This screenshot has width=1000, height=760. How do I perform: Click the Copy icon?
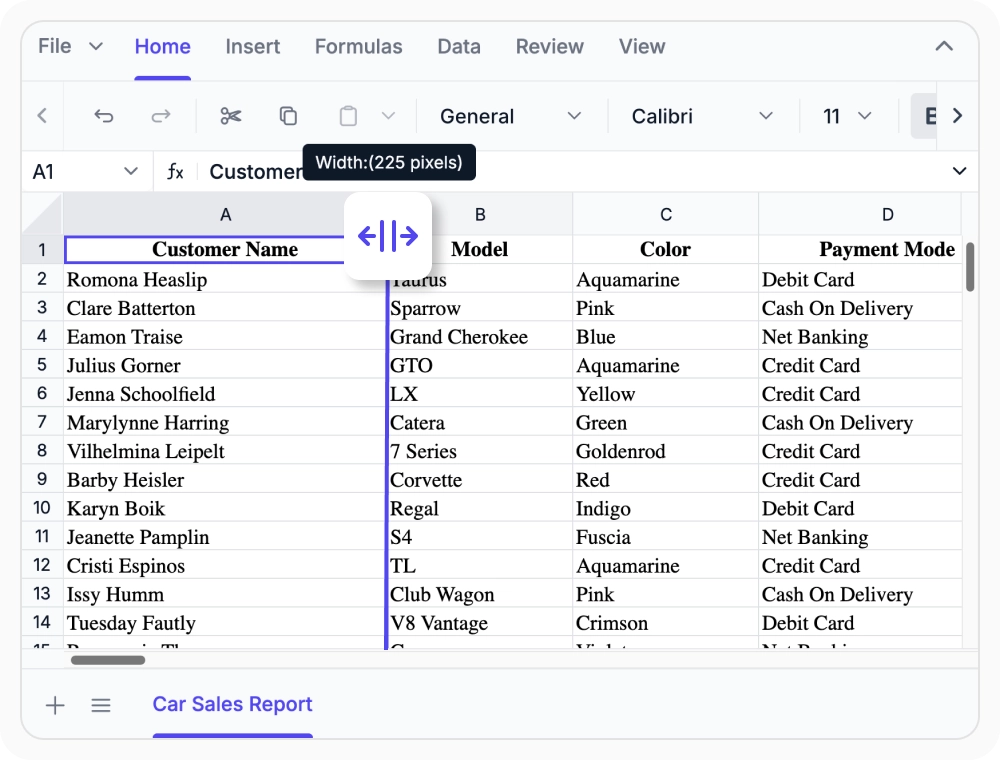(x=288, y=116)
